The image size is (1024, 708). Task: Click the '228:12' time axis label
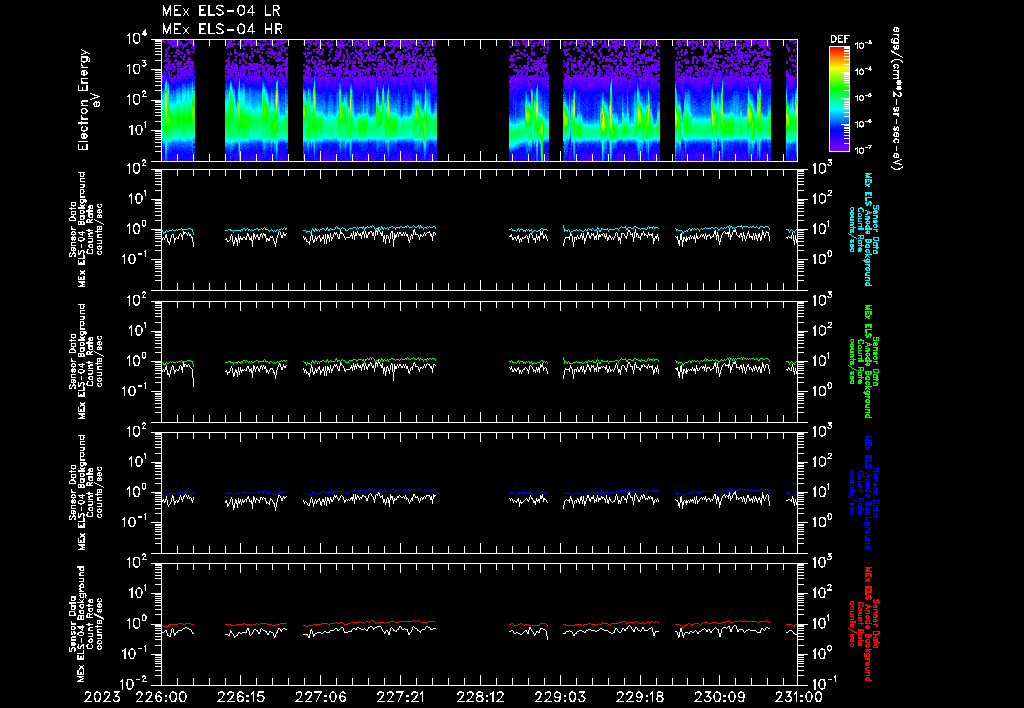click(480, 697)
